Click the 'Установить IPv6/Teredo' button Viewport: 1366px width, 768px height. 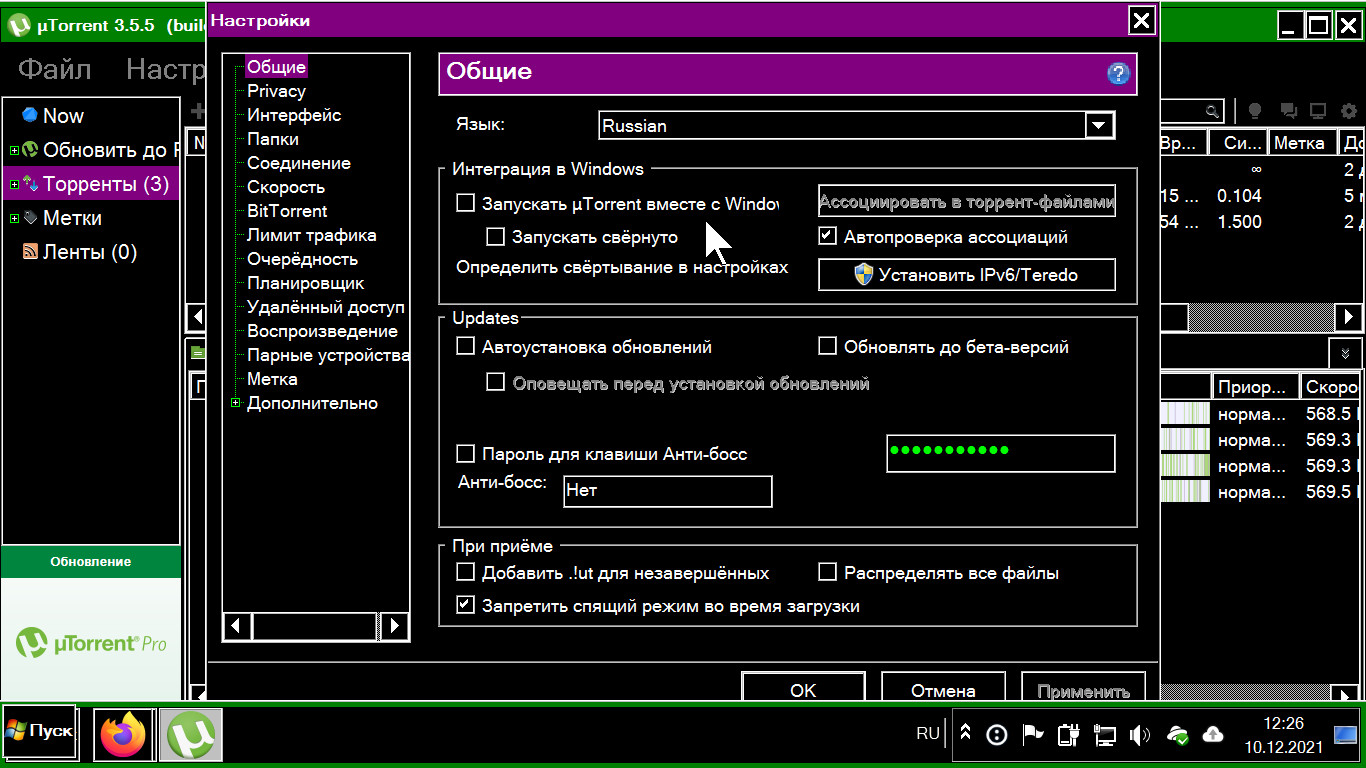pos(966,275)
